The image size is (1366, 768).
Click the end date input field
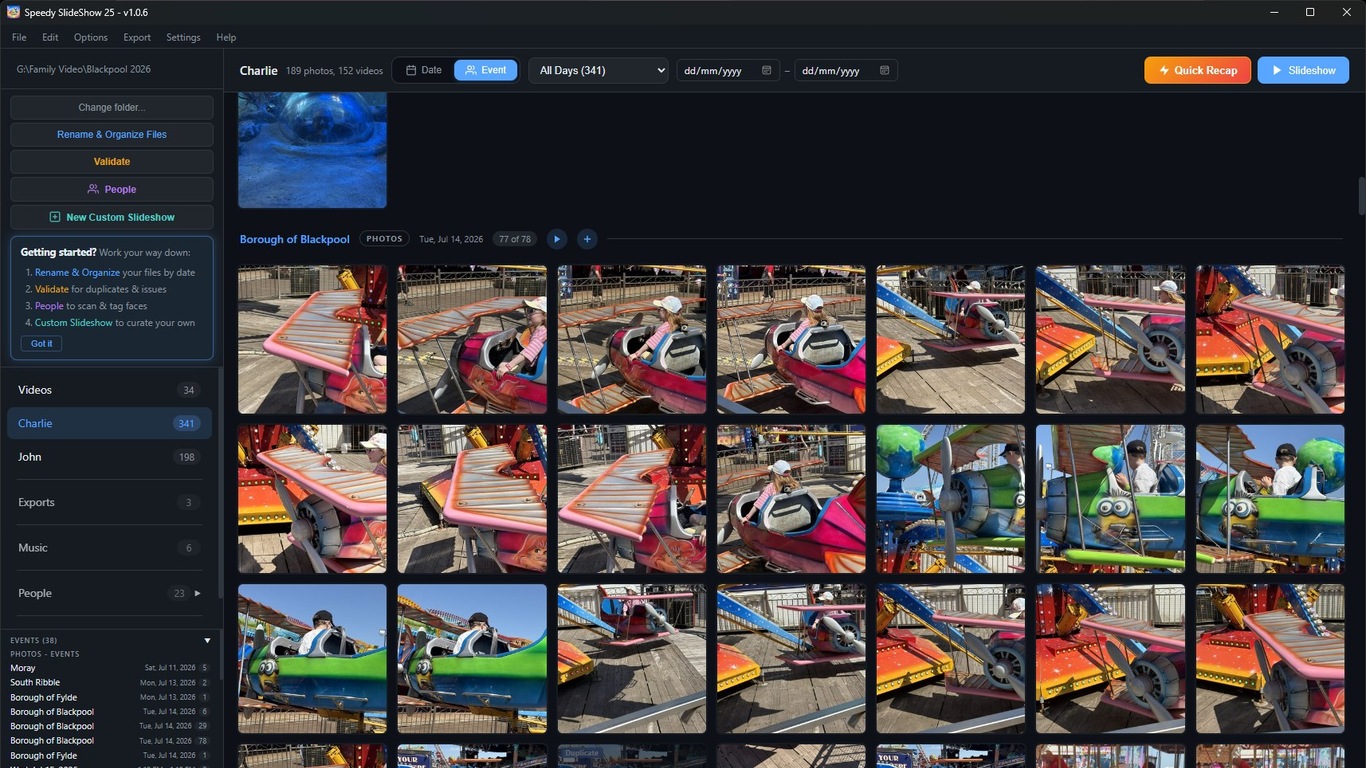(846, 71)
